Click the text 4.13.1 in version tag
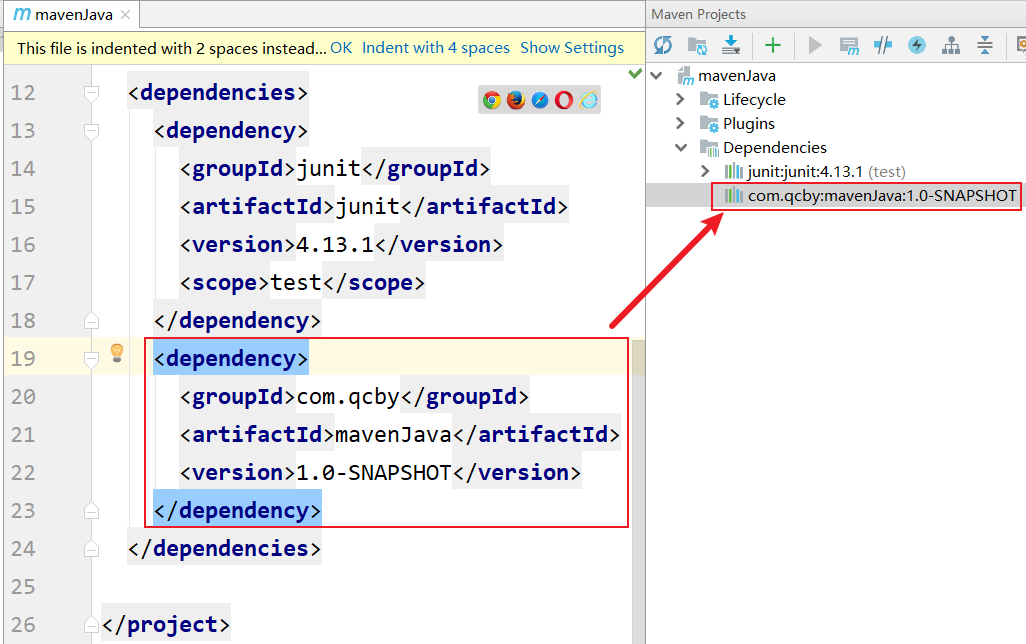The height and width of the screenshot is (644, 1026). pyautogui.click(x=335, y=245)
